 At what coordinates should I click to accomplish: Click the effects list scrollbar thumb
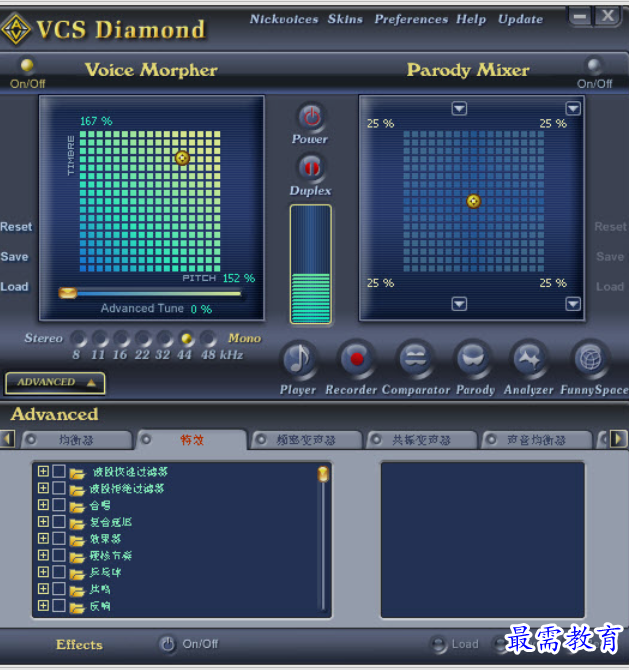[x=323, y=474]
